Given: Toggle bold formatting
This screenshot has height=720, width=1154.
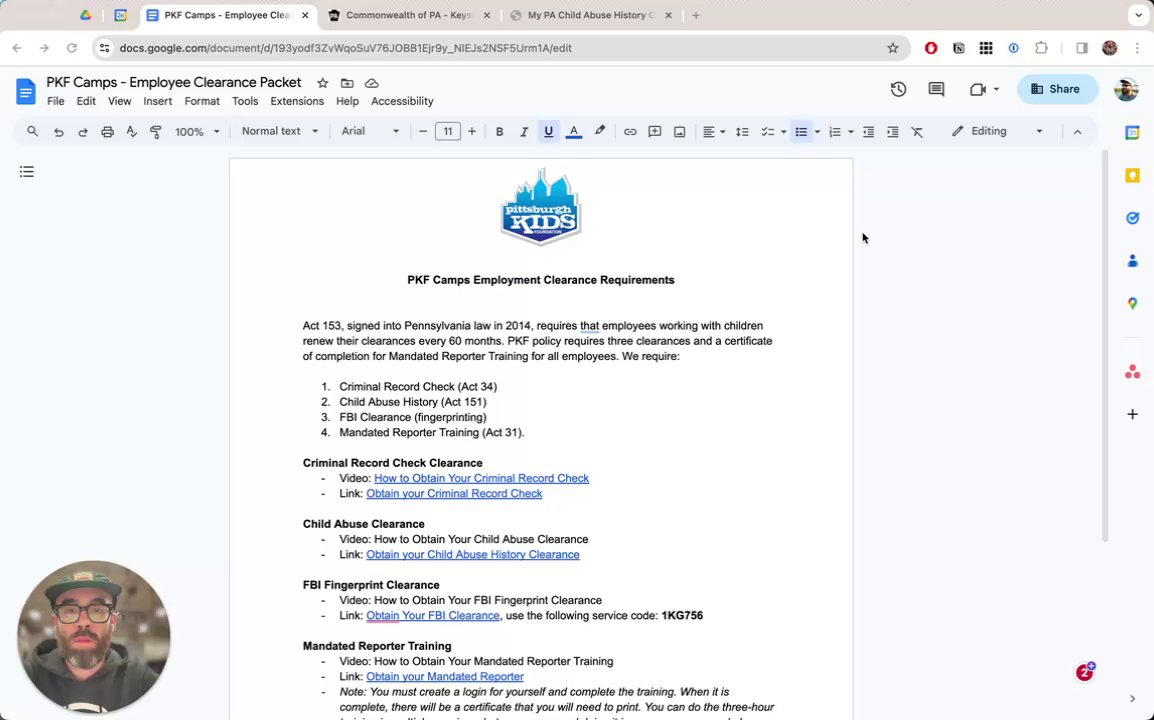Looking at the screenshot, I should click(x=499, y=132).
